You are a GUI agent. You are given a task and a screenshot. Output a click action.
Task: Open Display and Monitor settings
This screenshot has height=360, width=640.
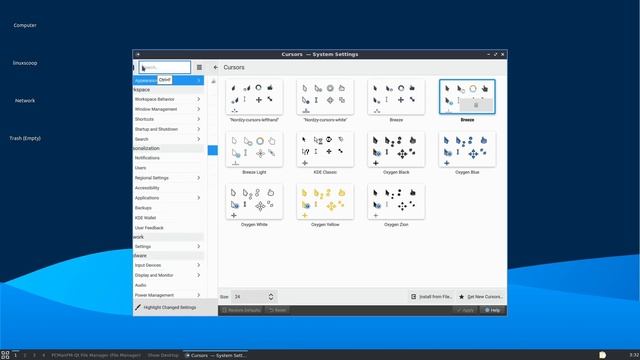coord(168,275)
